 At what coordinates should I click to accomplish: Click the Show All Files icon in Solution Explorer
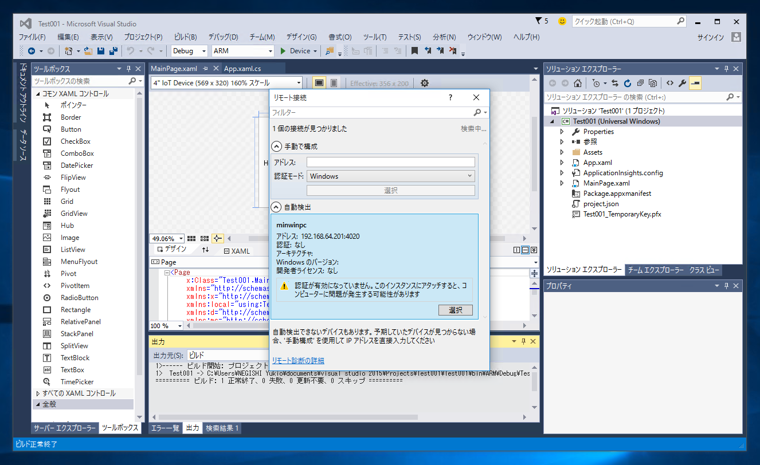[653, 83]
